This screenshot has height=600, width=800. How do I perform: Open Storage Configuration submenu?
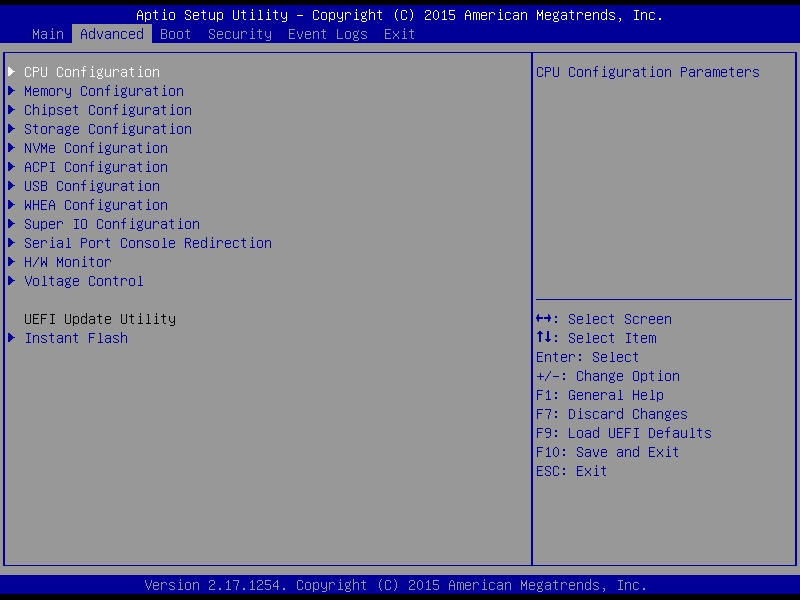(x=108, y=129)
